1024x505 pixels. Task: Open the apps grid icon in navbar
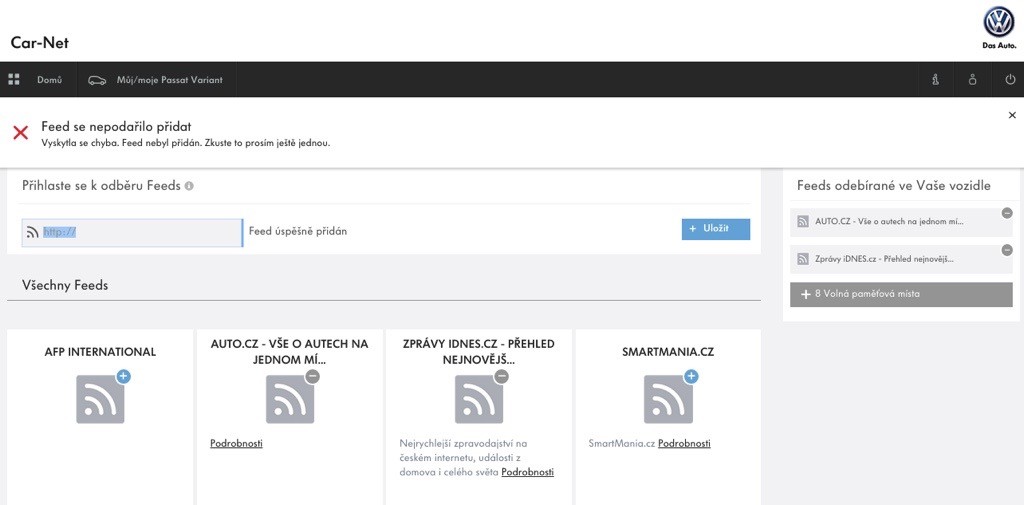tap(14, 80)
